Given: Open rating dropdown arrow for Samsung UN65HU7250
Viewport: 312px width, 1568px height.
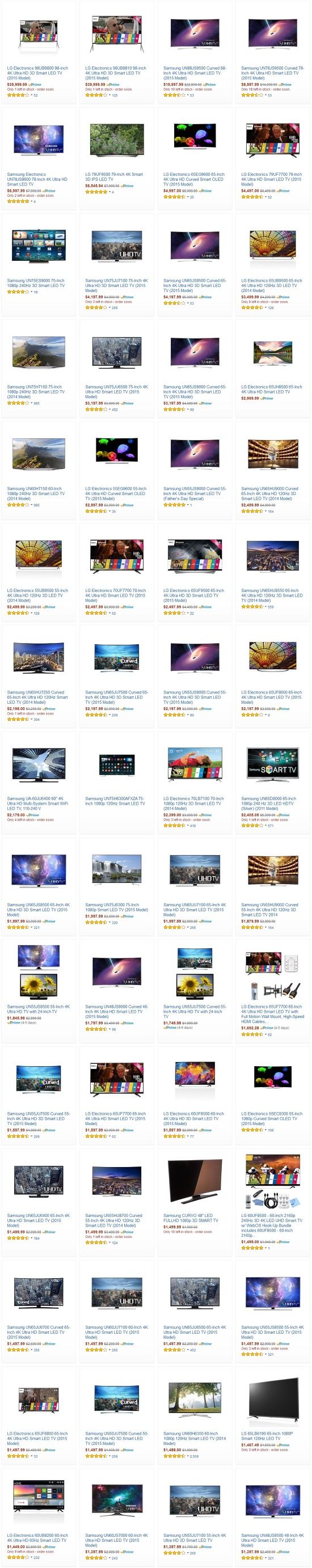Looking at the screenshot, I should coord(31,719).
